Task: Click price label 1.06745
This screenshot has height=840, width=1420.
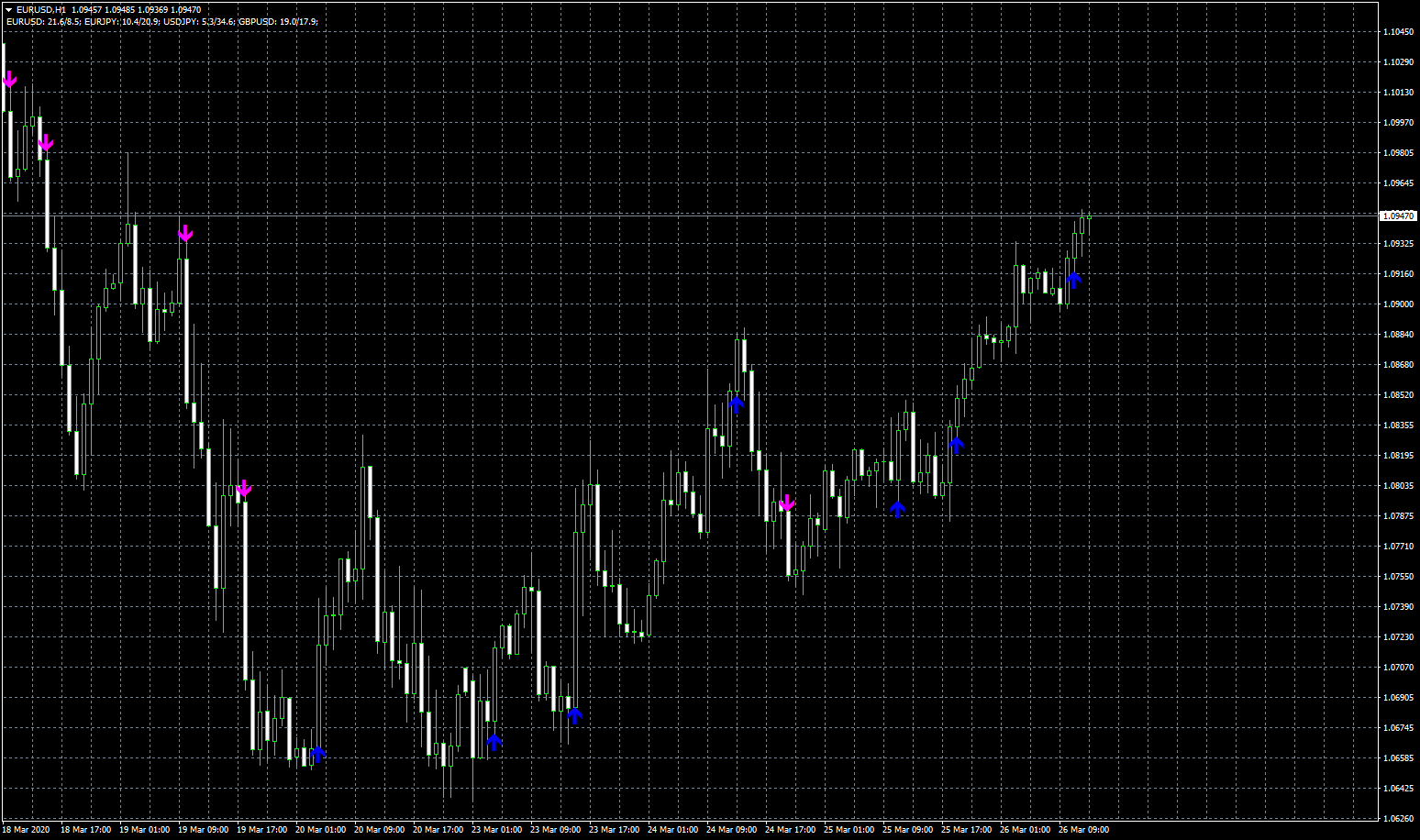Action: pos(1398,728)
